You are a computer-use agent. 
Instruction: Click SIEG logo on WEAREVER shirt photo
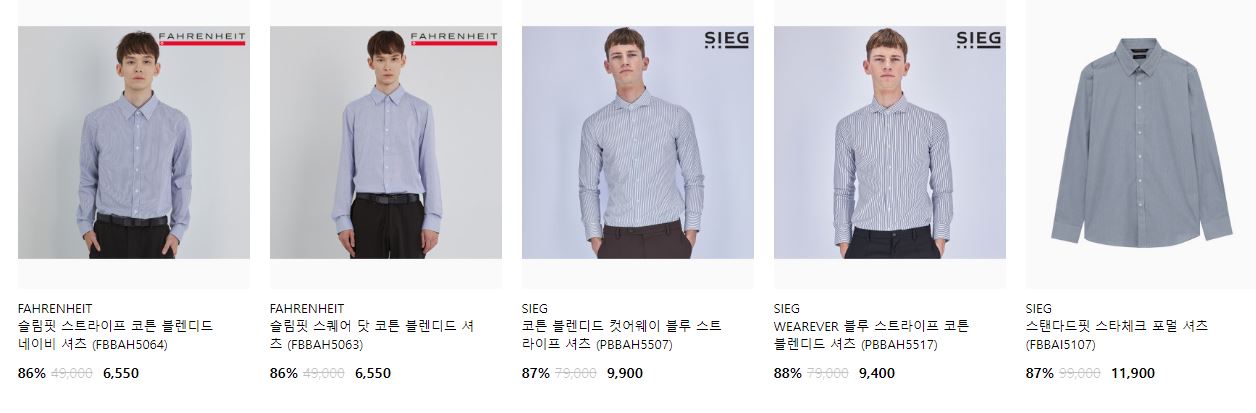tap(979, 39)
